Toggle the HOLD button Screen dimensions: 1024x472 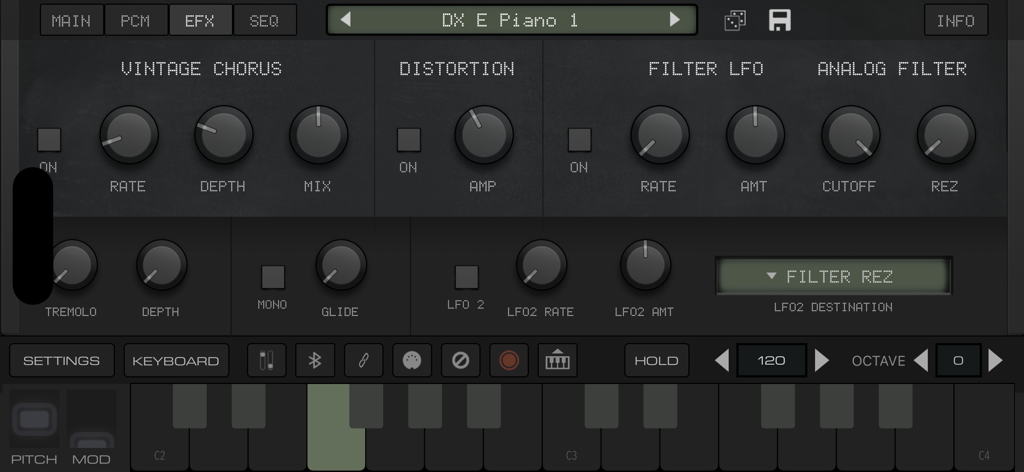pos(656,360)
